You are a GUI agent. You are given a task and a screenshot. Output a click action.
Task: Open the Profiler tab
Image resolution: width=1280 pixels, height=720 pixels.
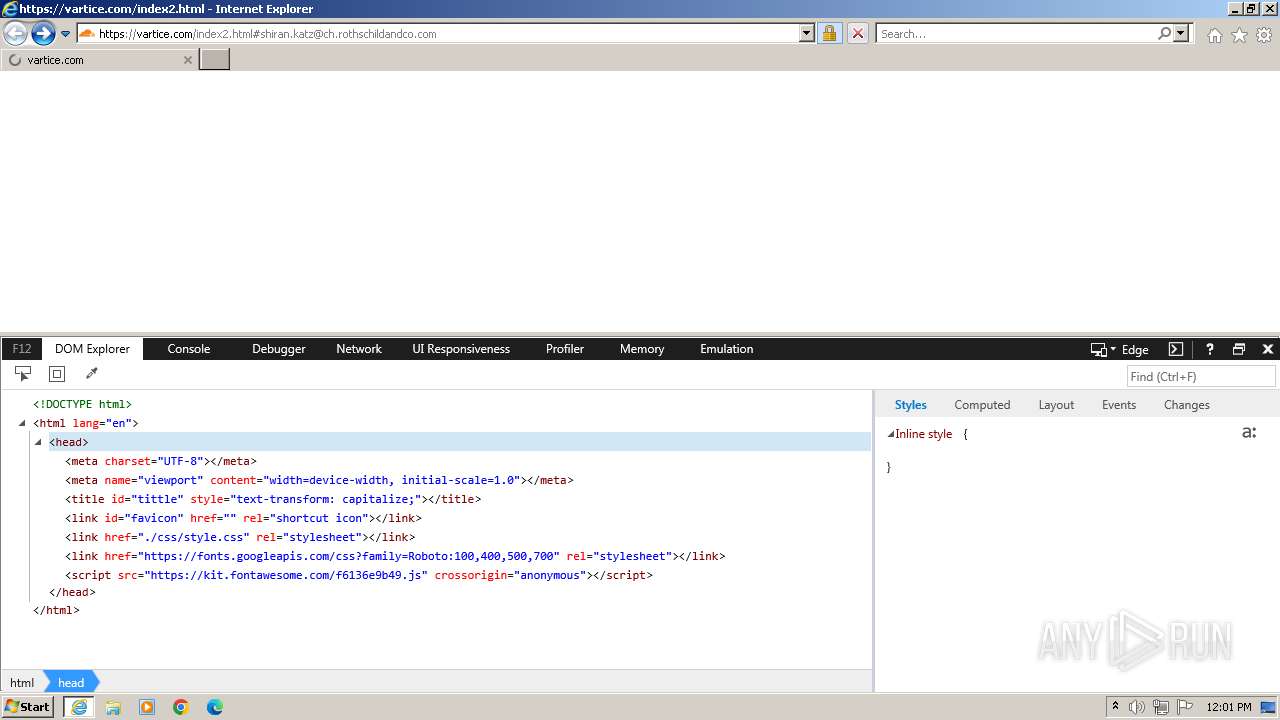[565, 349]
